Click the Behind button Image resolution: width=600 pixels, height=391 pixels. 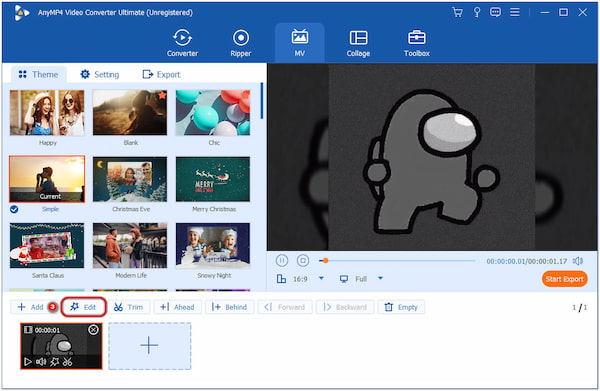click(x=229, y=307)
